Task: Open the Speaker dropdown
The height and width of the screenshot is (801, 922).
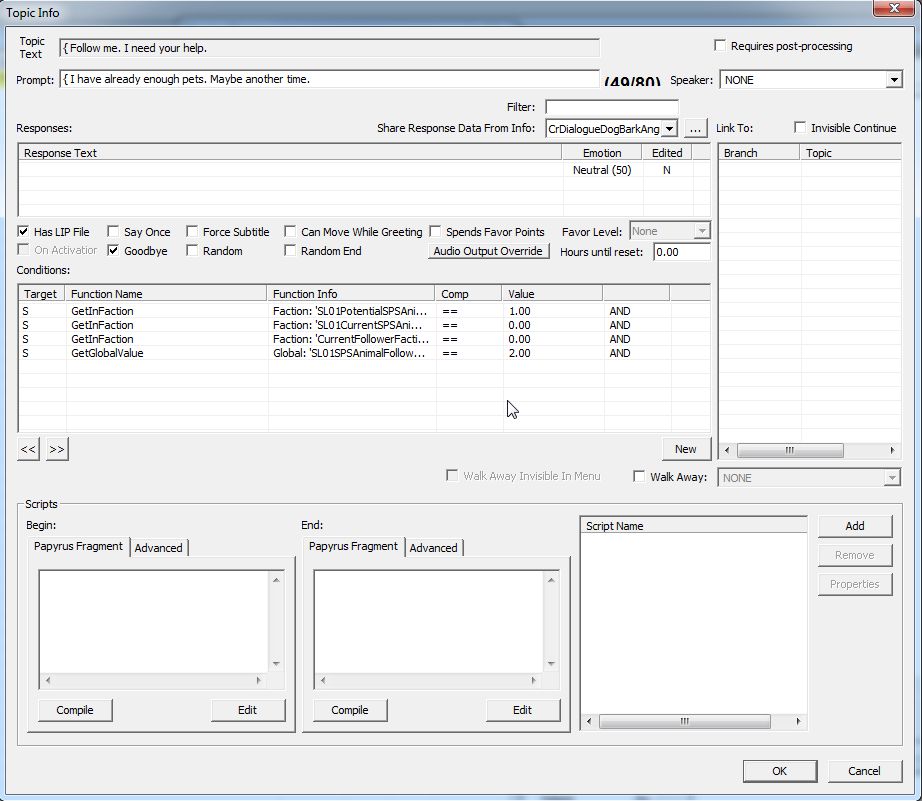Action: 894,79
